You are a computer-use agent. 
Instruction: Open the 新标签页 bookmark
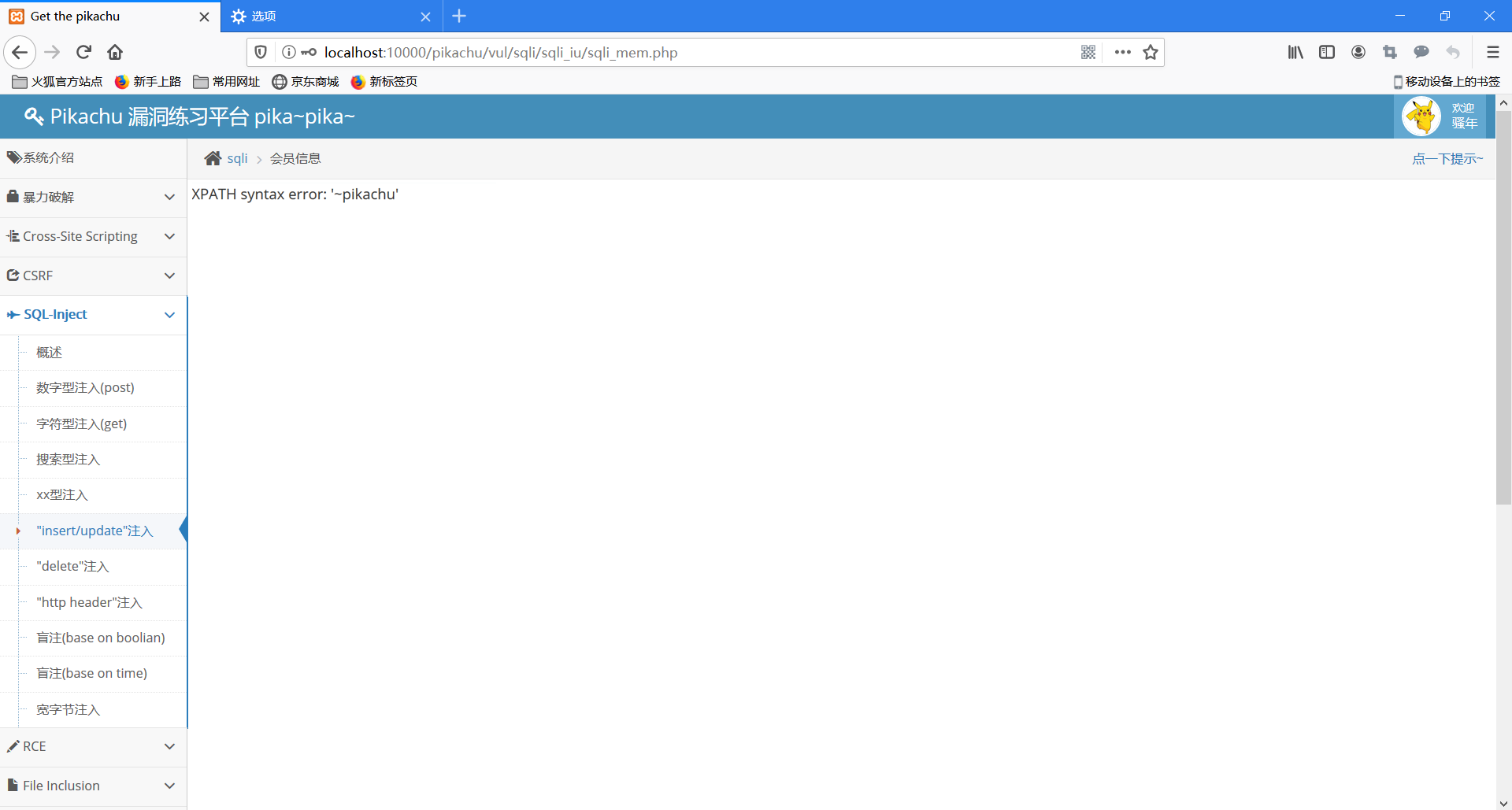[384, 82]
